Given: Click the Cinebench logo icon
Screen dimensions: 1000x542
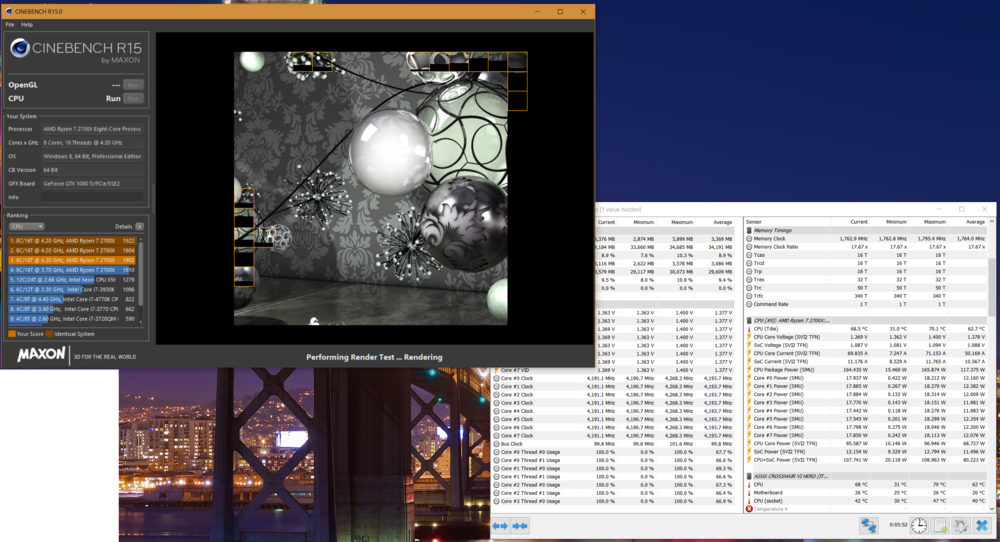Looking at the screenshot, I should tap(22, 50).
